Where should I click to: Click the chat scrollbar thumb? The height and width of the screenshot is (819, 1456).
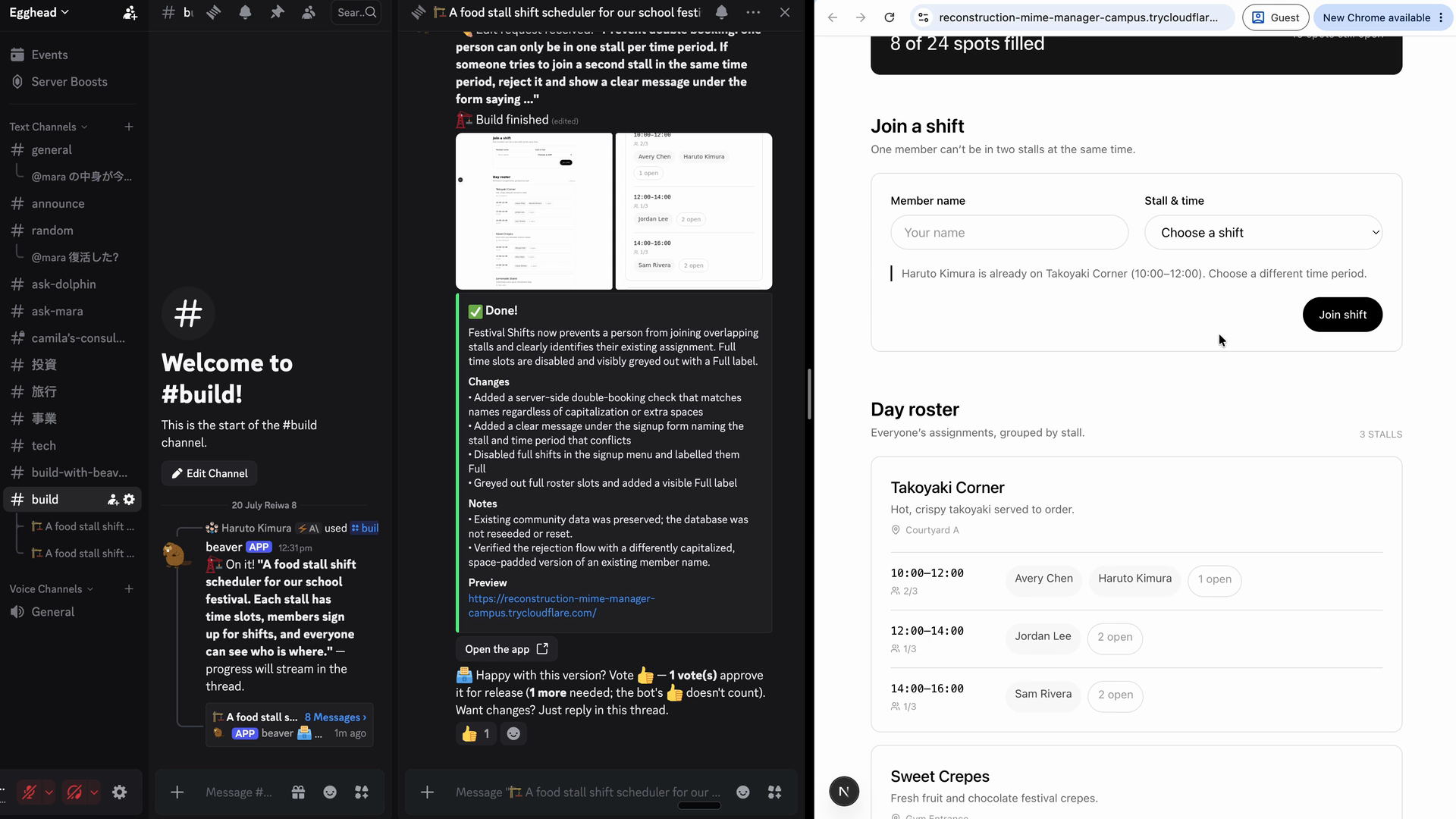click(x=809, y=394)
